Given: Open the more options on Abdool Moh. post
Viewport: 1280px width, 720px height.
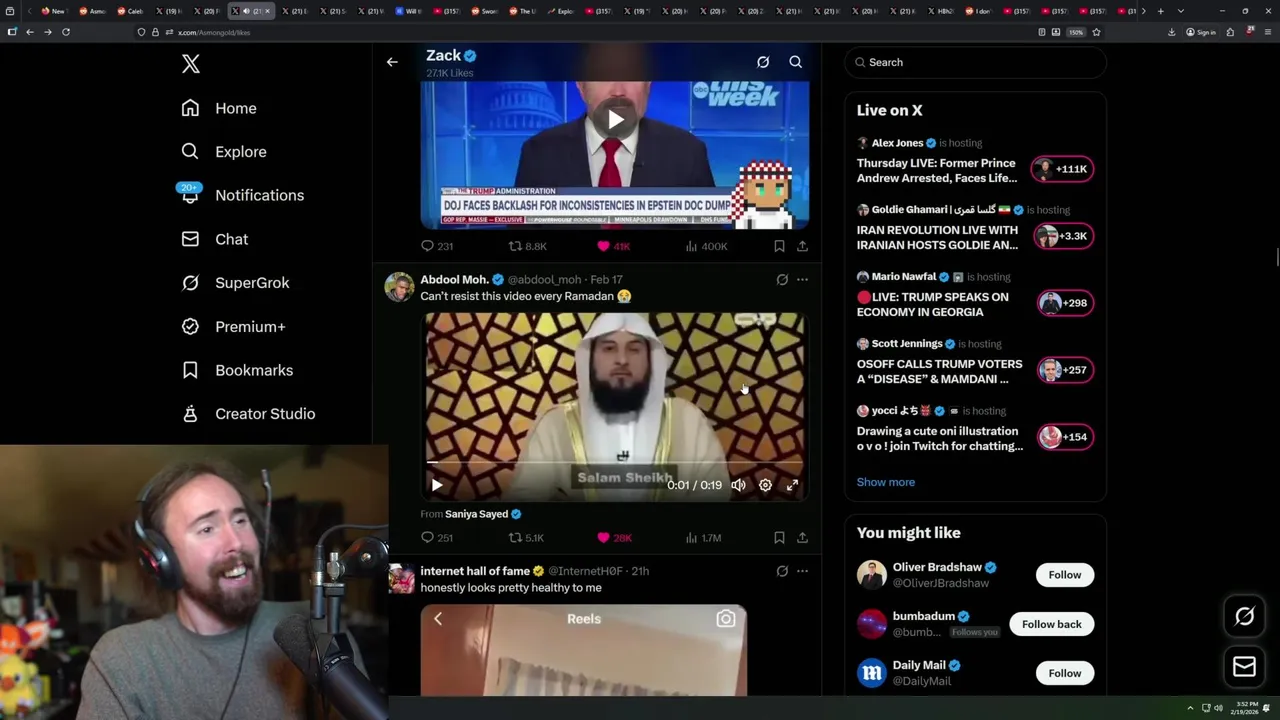Looking at the screenshot, I should click(802, 280).
